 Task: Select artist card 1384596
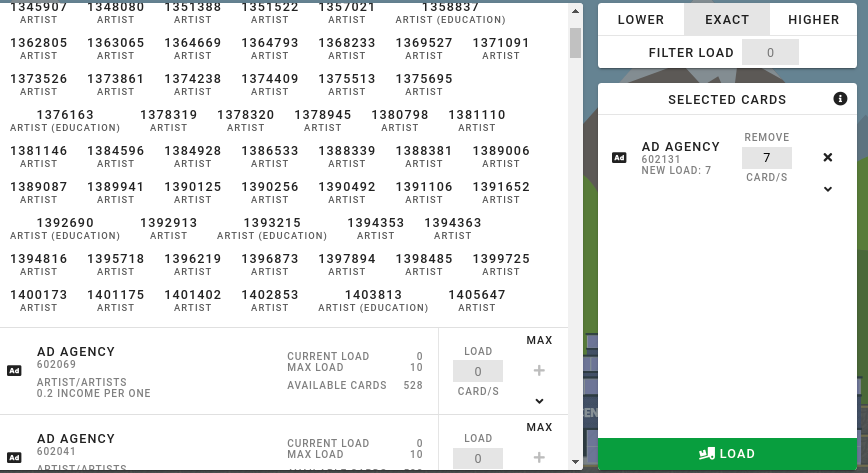coord(115,156)
